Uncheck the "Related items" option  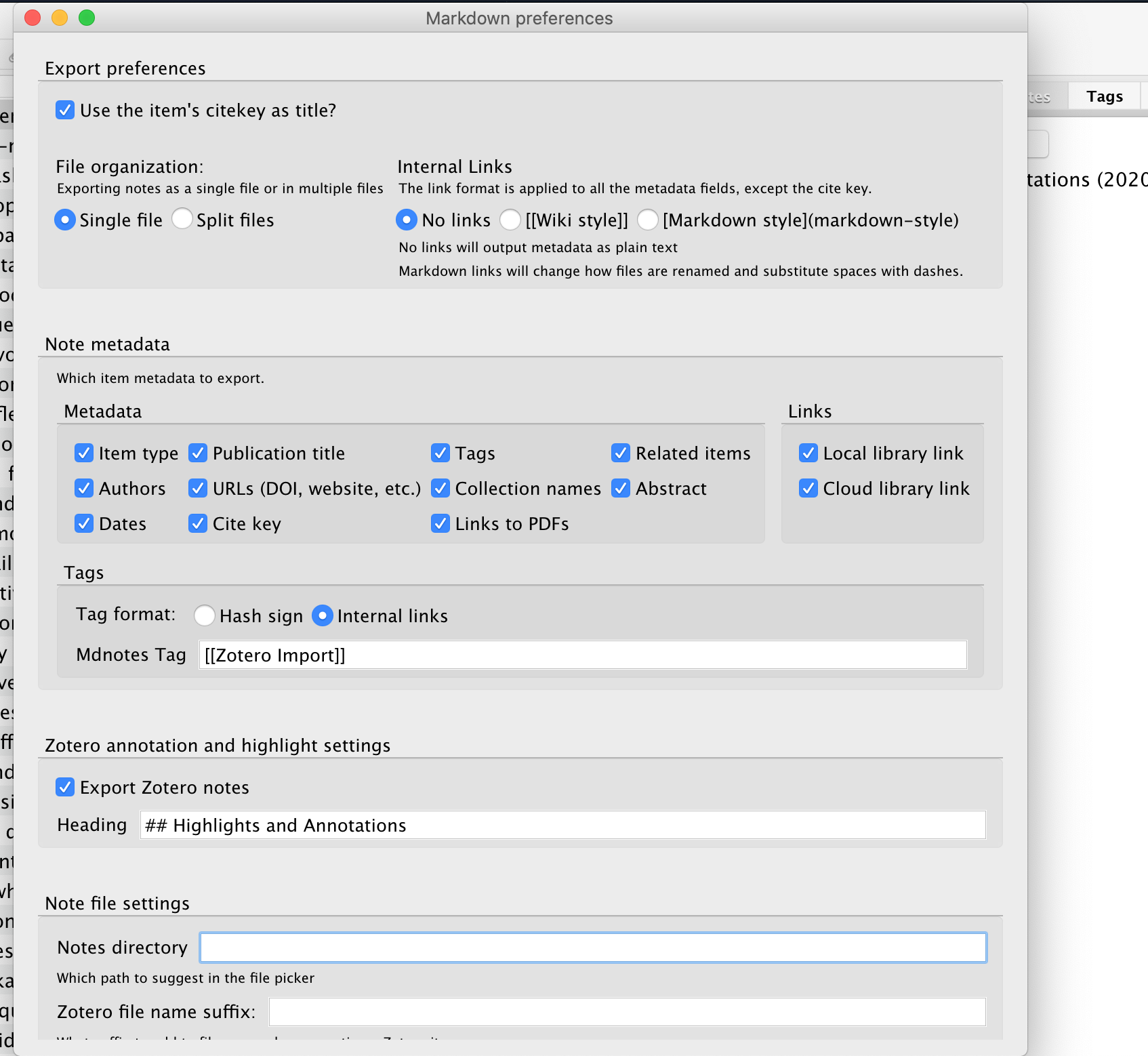(621, 453)
